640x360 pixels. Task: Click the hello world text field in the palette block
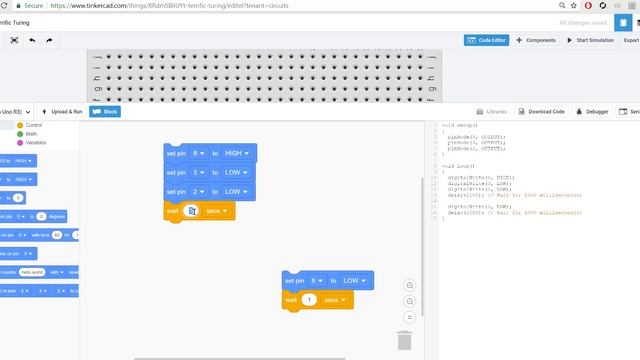pyautogui.click(x=32, y=272)
